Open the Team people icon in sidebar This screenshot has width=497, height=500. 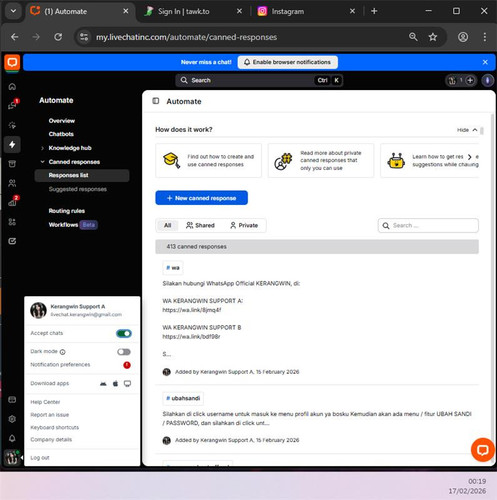click(x=12, y=183)
